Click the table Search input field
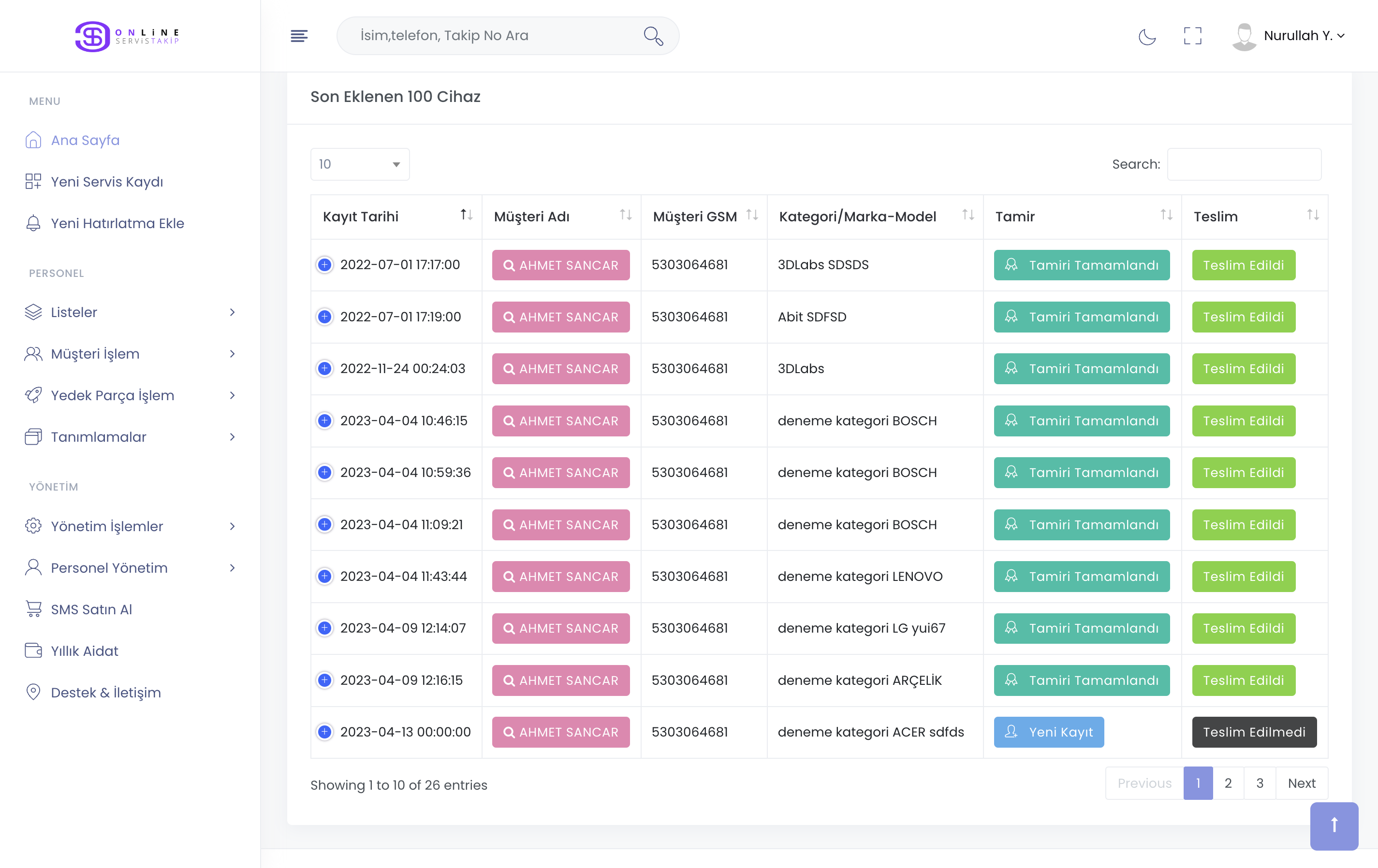This screenshot has height=868, width=1378. pos(1244,164)
